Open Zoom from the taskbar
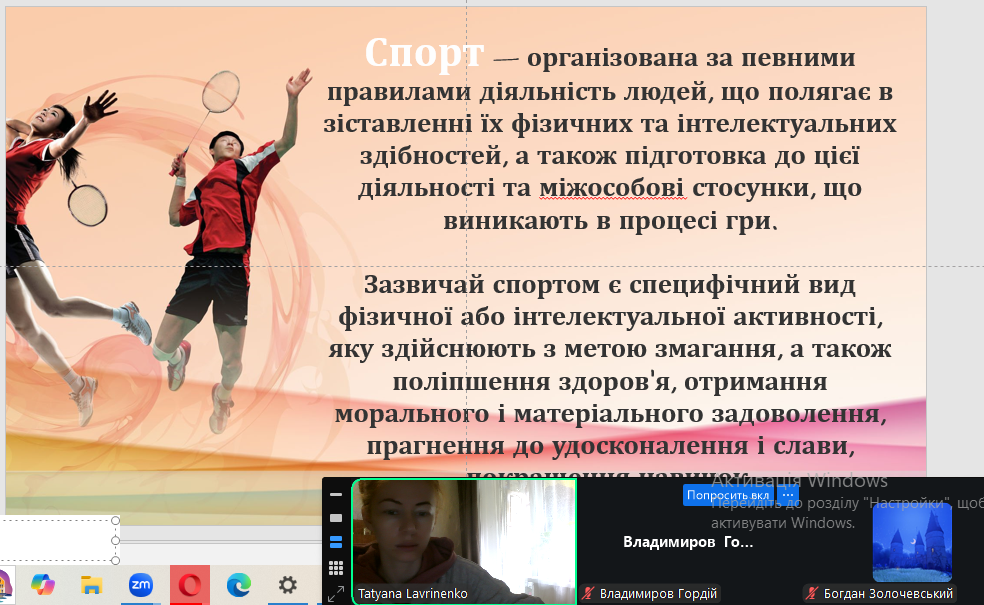Screen dimensions: 984x605 click(141, 585)
